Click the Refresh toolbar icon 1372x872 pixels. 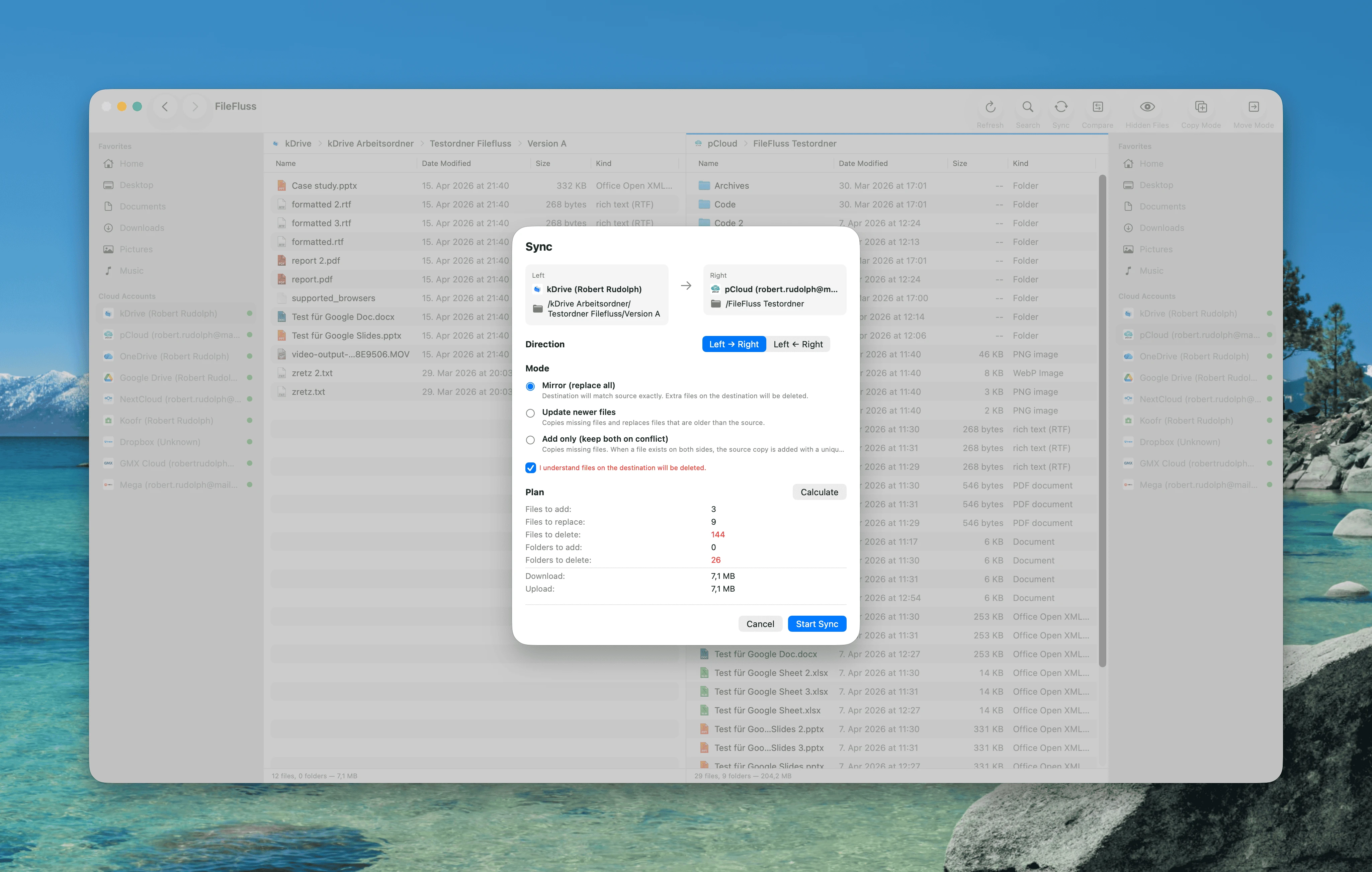pyautogui.click(x=990, y=107)
